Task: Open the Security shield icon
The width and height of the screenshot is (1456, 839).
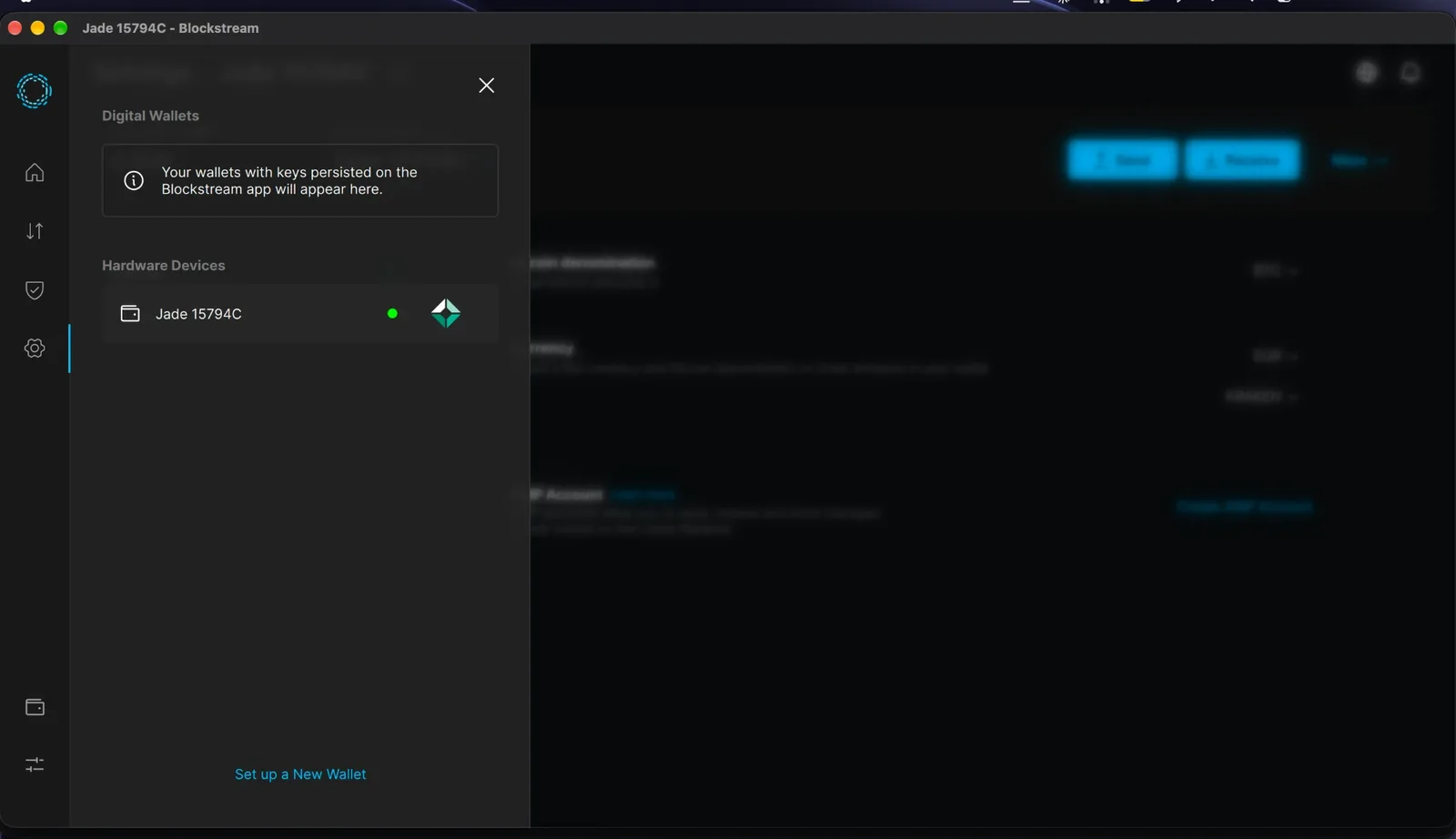Action: [x=35, y=289]
